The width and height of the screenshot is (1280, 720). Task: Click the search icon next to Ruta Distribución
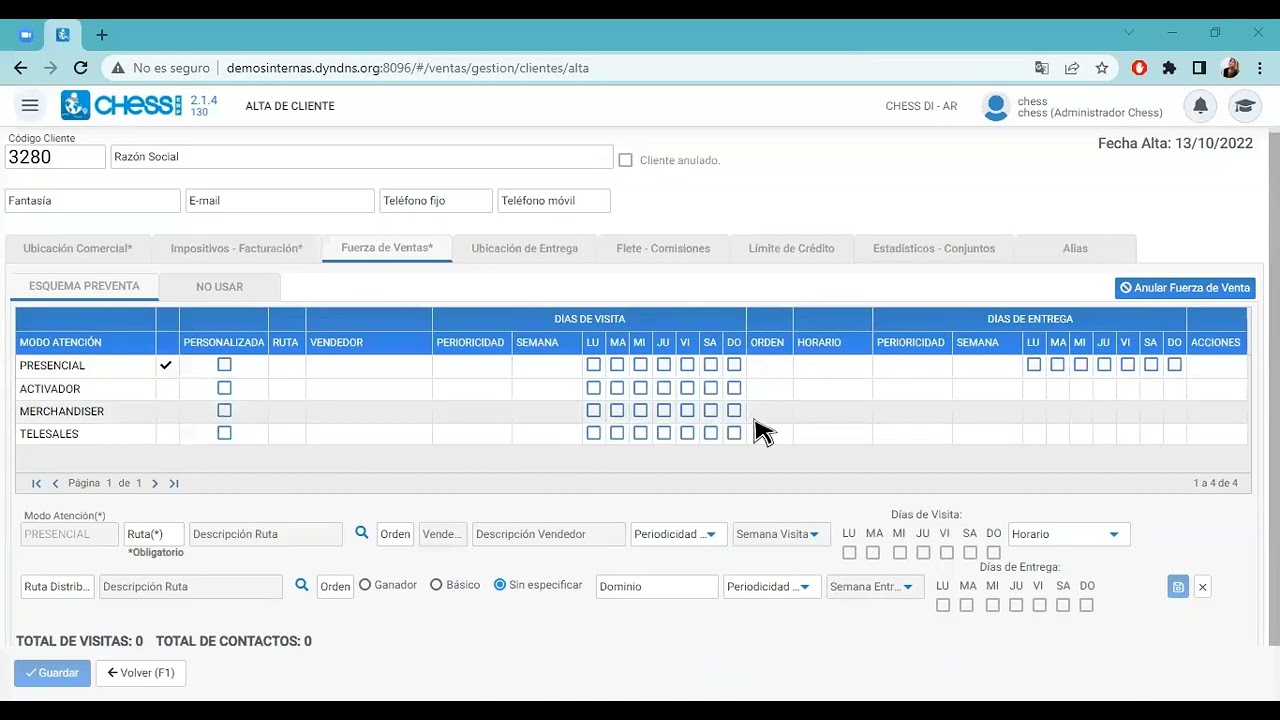(302, 585)
